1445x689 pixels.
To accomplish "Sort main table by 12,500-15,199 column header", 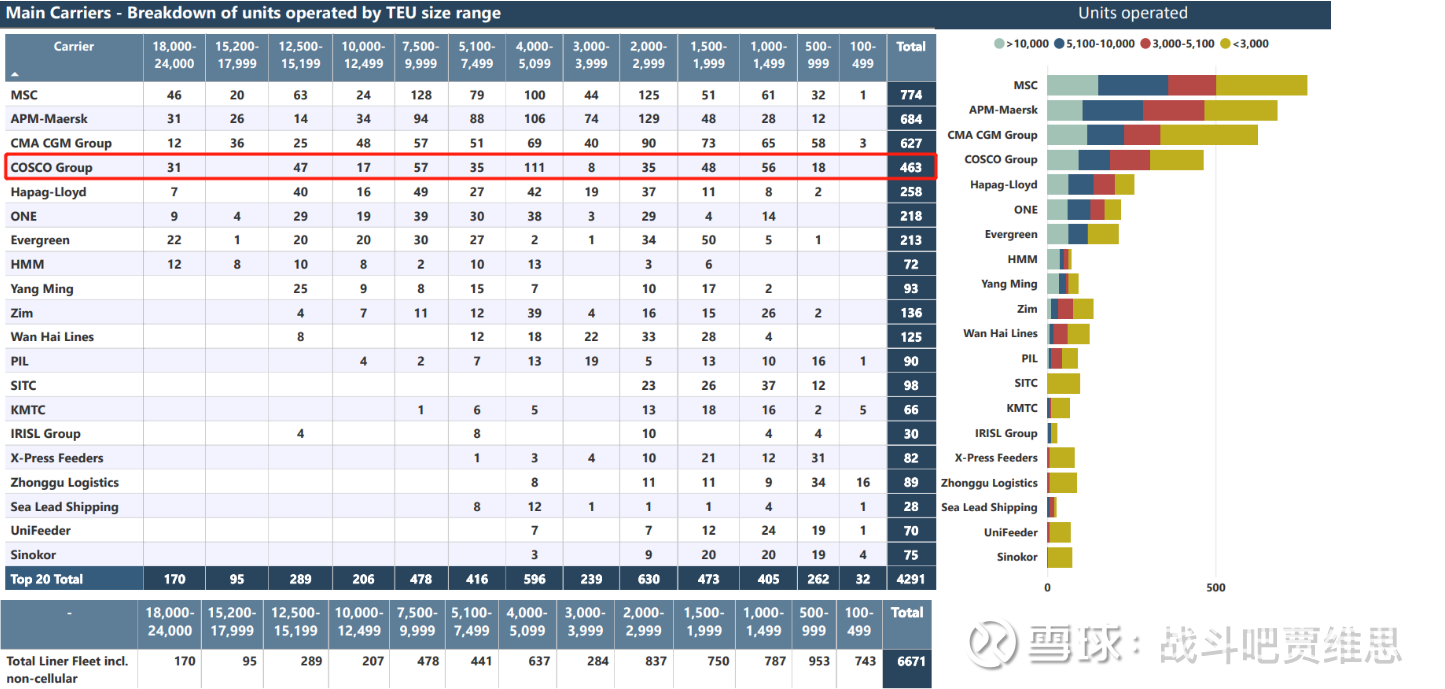I will [x=300, y=55].
